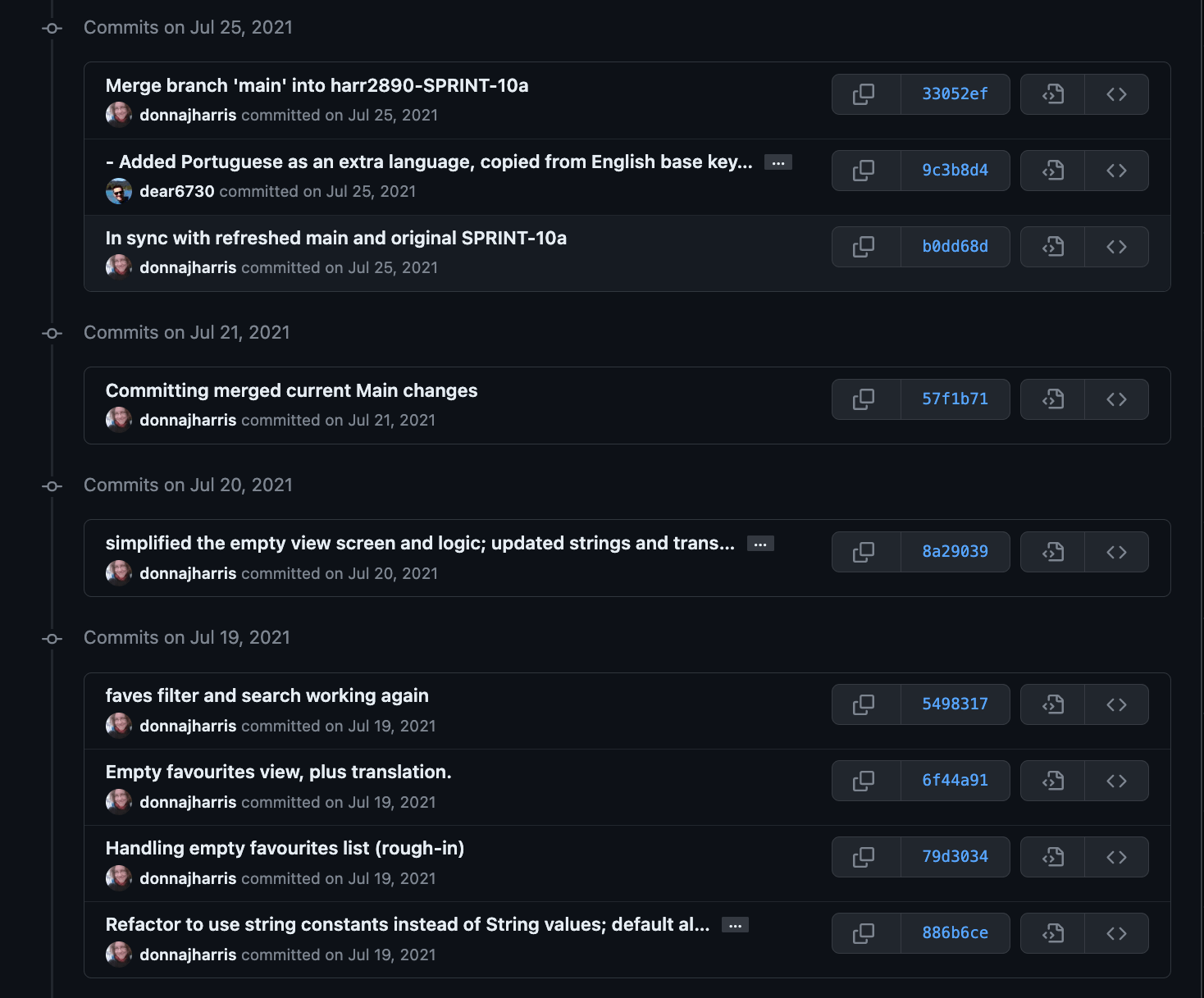Screen dimensions: 1204x998
Task: Open 'Handling empty favourites list (rough-in)' commit
Action: [285, 848]
